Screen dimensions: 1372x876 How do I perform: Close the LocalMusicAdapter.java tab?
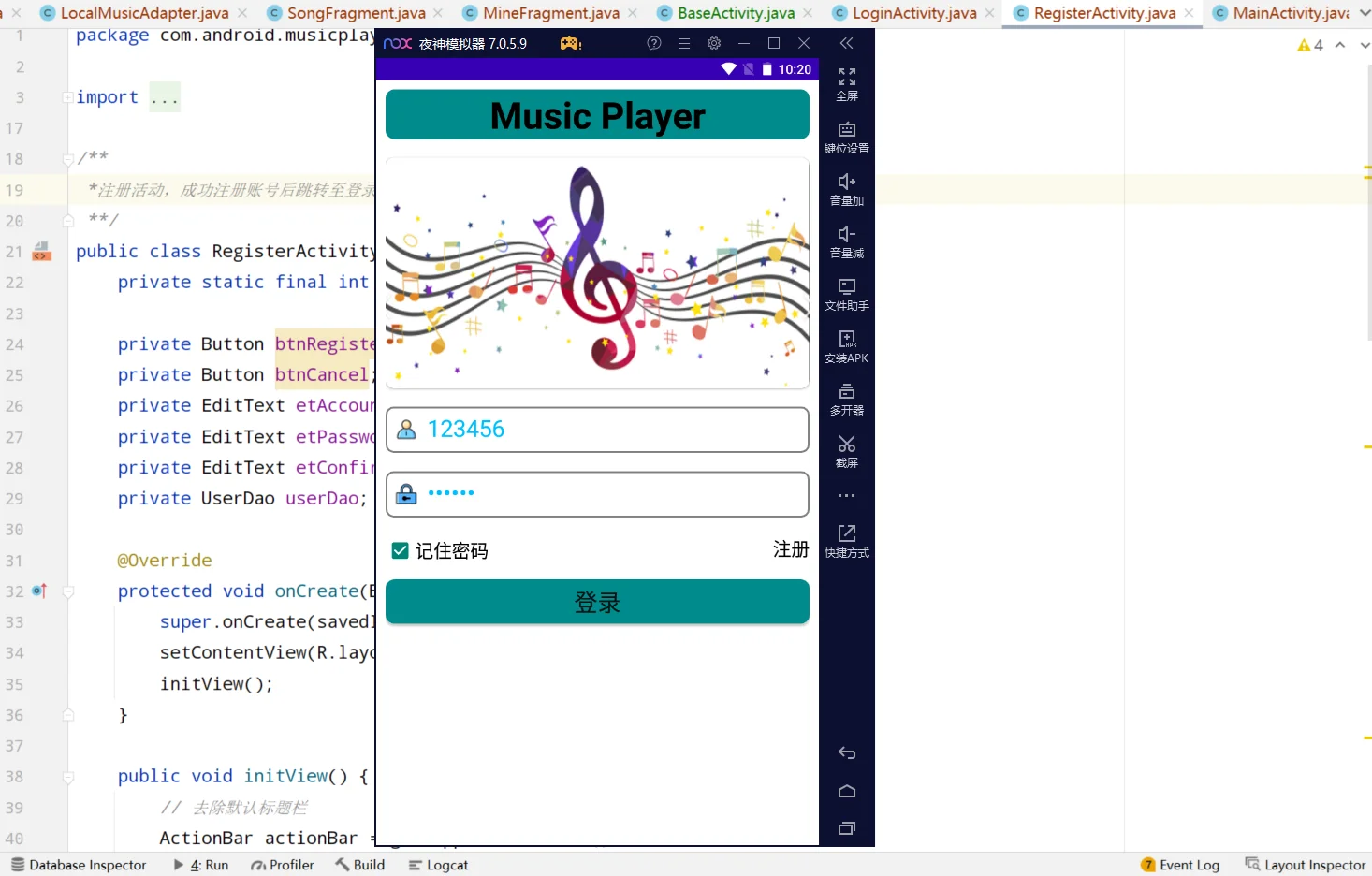pos(242,13)
